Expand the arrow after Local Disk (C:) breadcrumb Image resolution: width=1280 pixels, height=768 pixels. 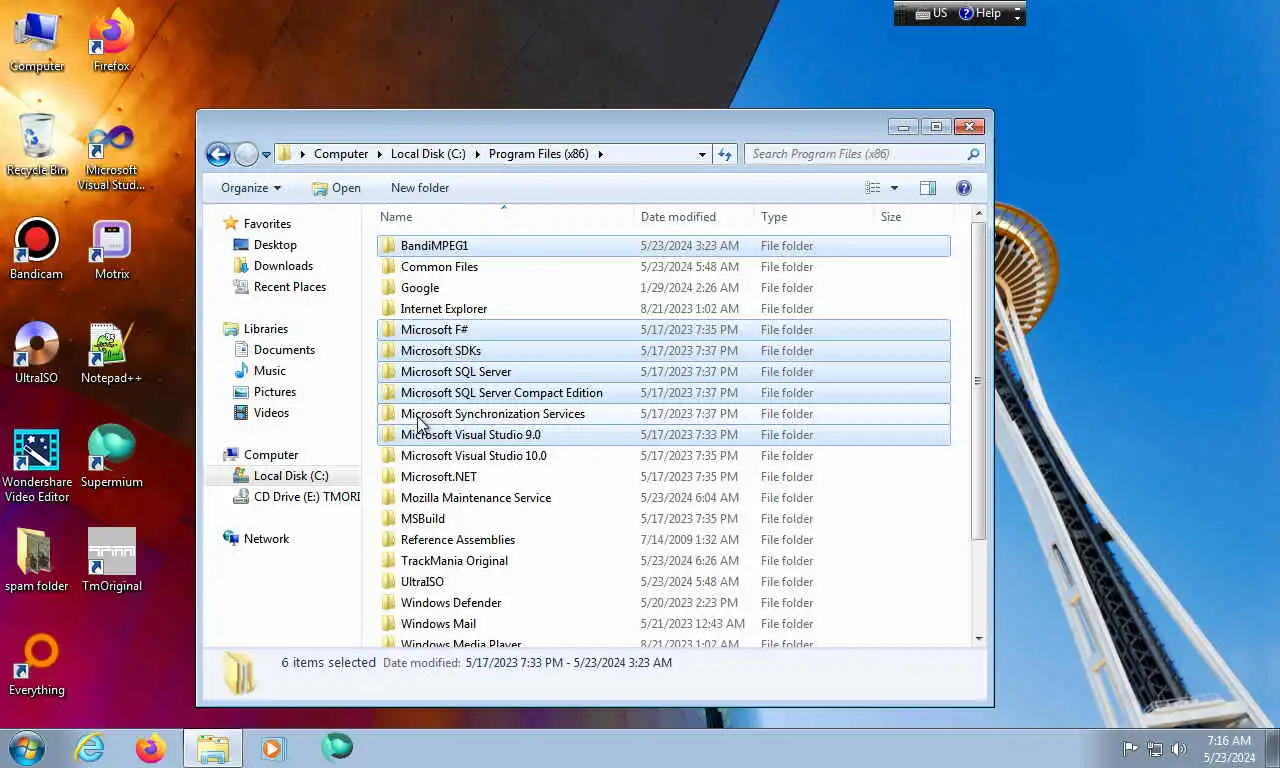pyautogui.click(x=477, y=154)
